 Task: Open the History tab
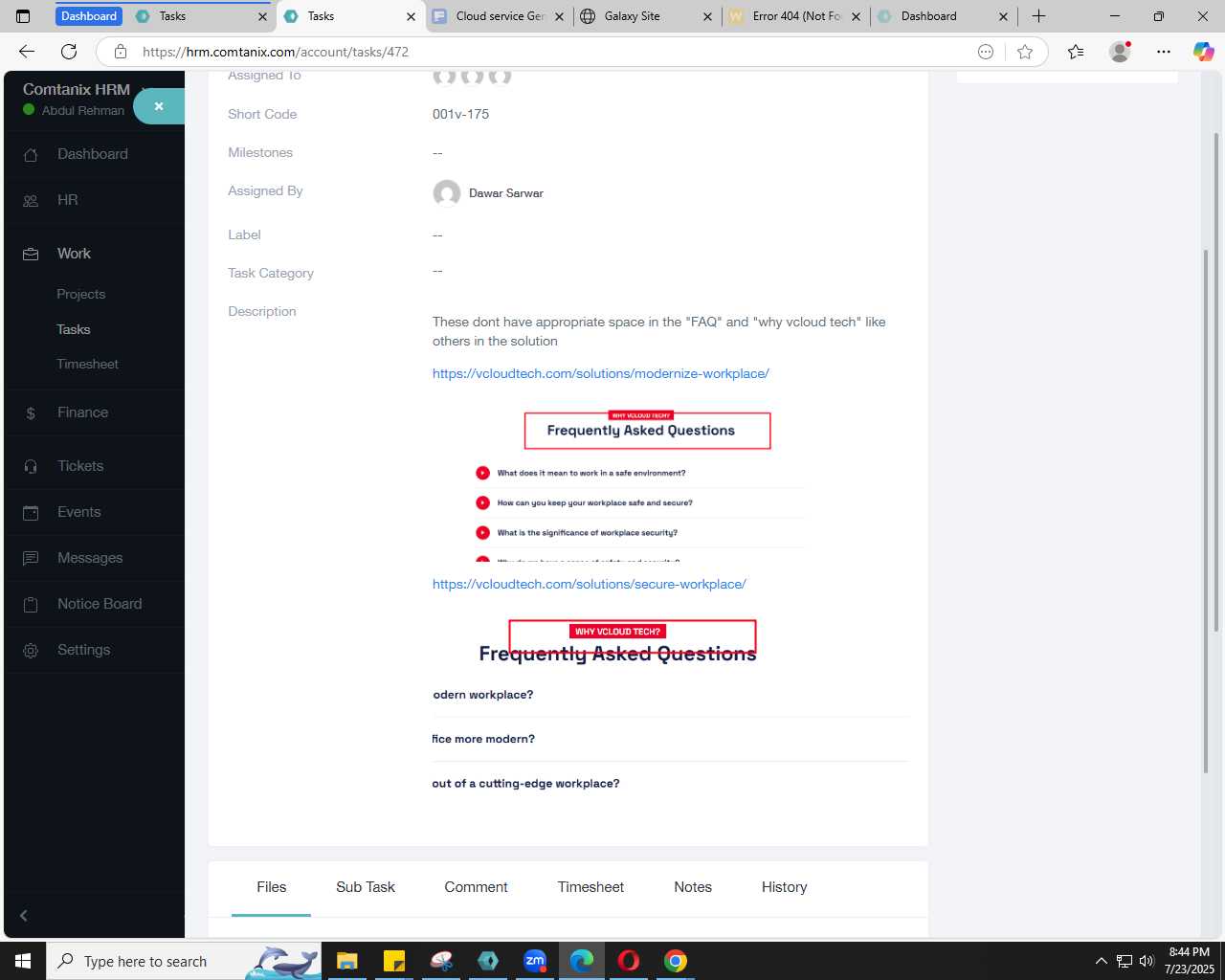tap(785, 887)
